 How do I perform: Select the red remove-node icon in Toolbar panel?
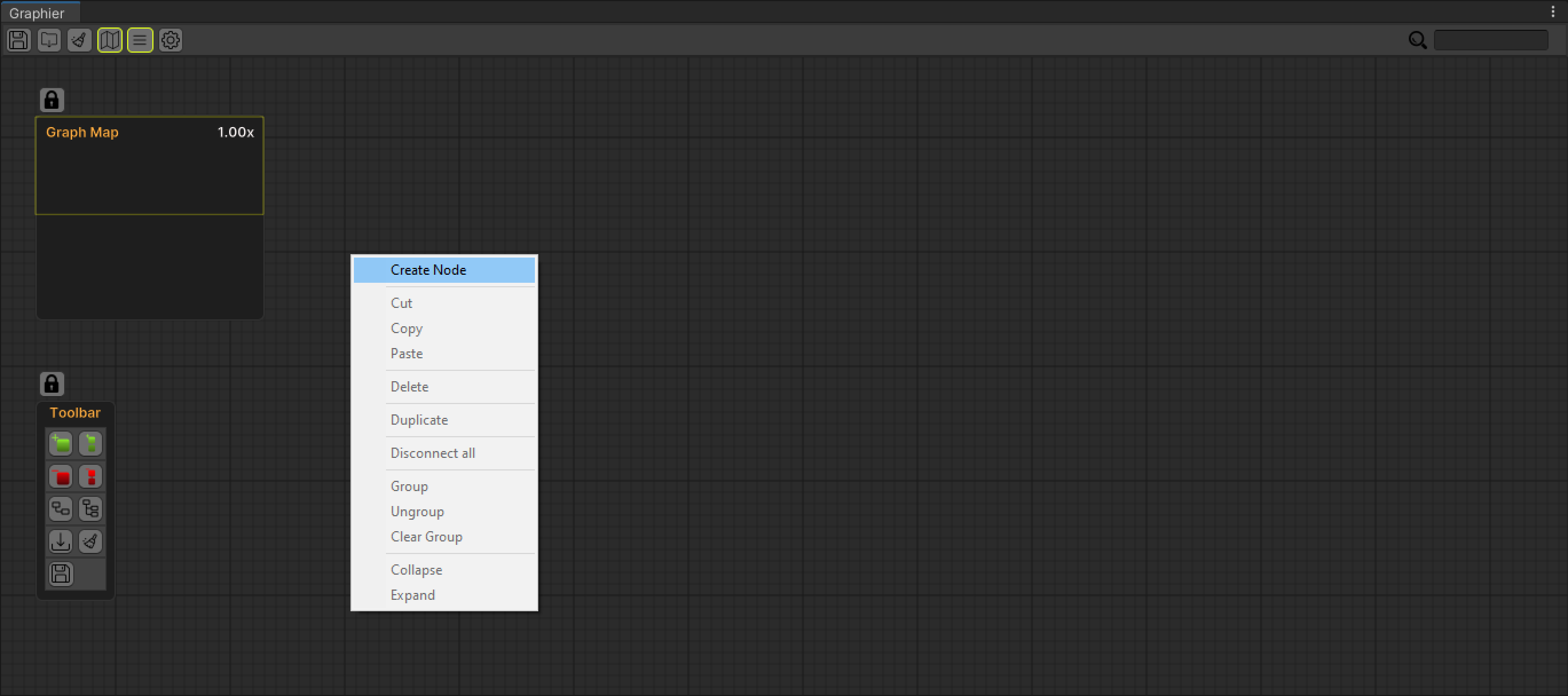coord(61,476)
